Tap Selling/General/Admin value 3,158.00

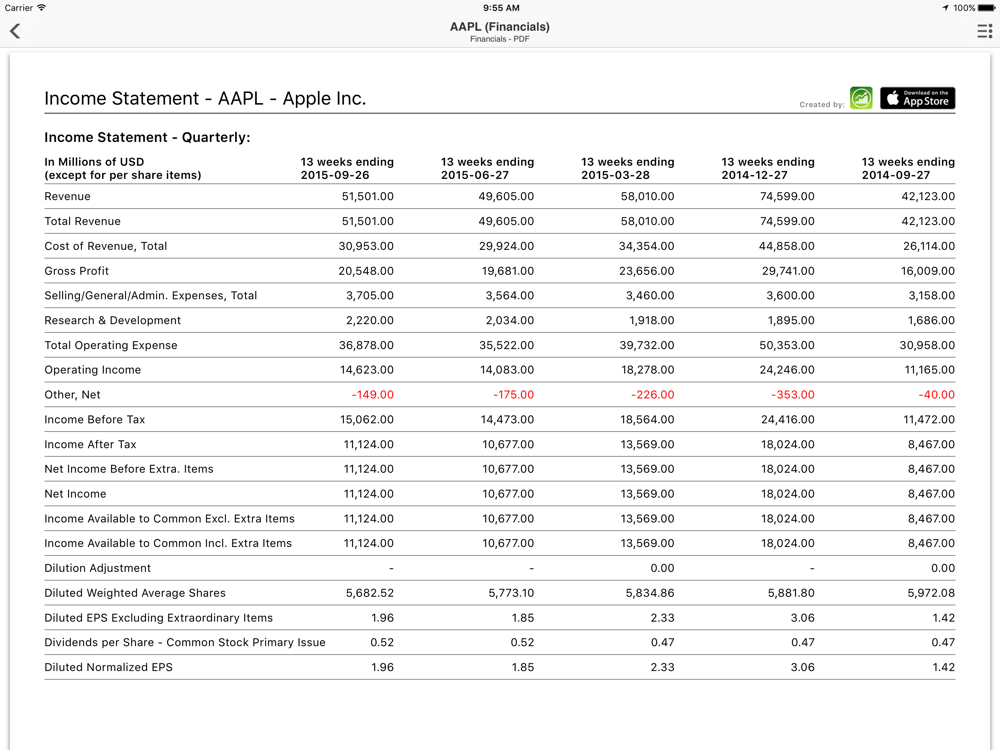(x=932, y=295)
